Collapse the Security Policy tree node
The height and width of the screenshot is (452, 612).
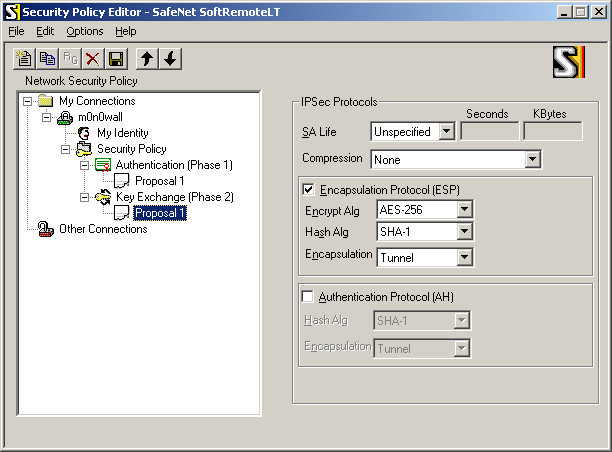coord(66,149)
